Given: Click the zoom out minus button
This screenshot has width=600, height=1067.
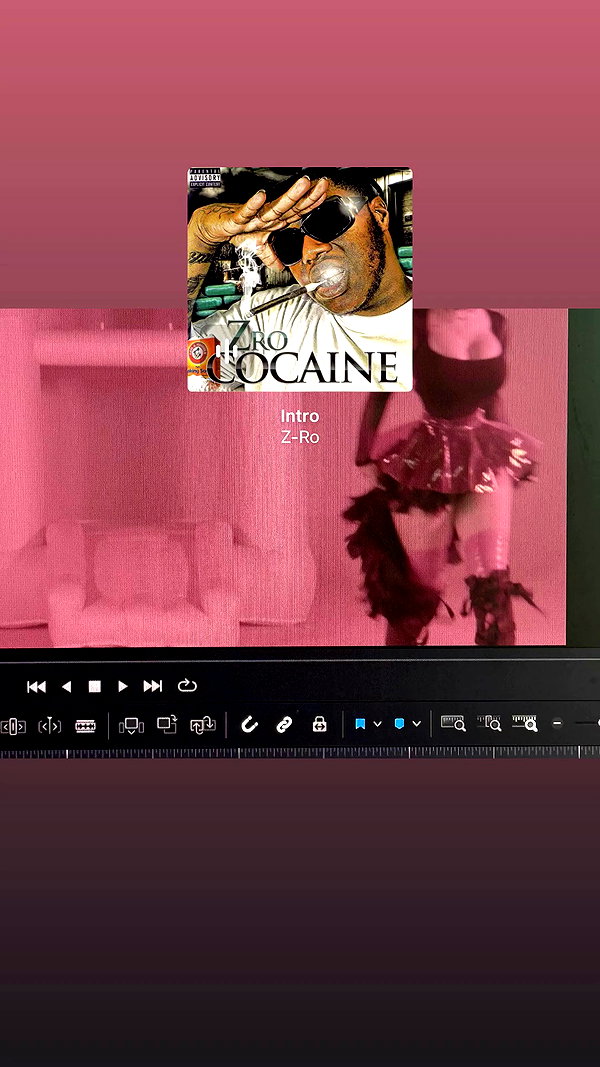Looking at the screenshot, I should (557, 723).
